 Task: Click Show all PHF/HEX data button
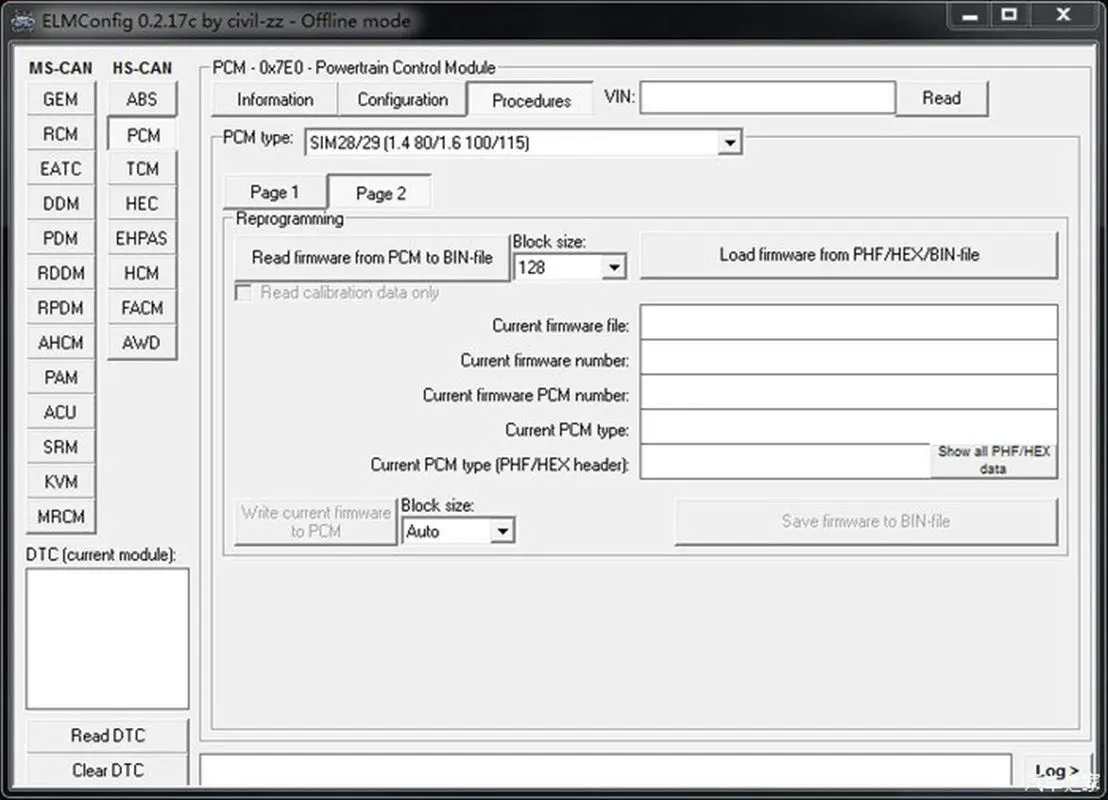click(994, 460)
